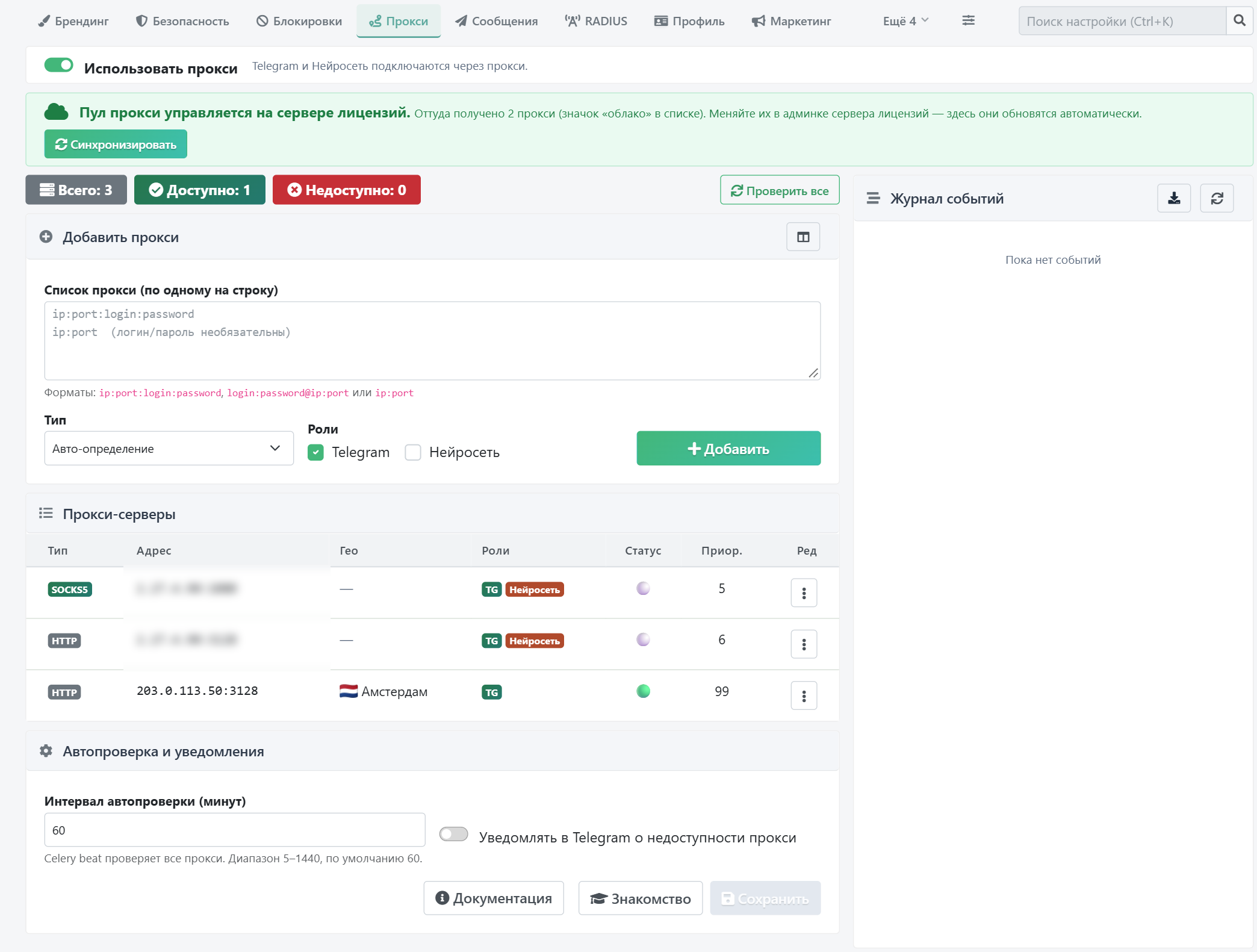Filter by Недоступно: 0 badge
This screenshot has width=1257, height=952.
(x=347, y=190)
